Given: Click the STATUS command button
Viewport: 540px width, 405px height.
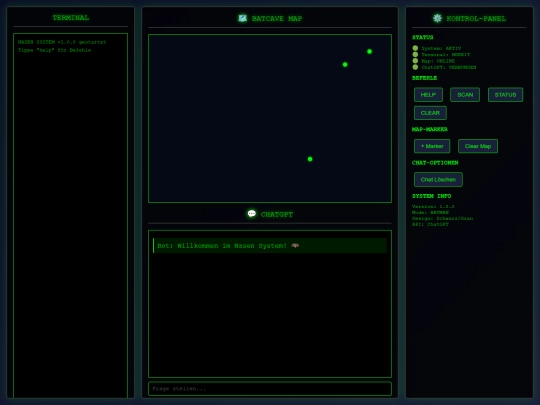Looking at the screenshot, I should coord(505,95).
